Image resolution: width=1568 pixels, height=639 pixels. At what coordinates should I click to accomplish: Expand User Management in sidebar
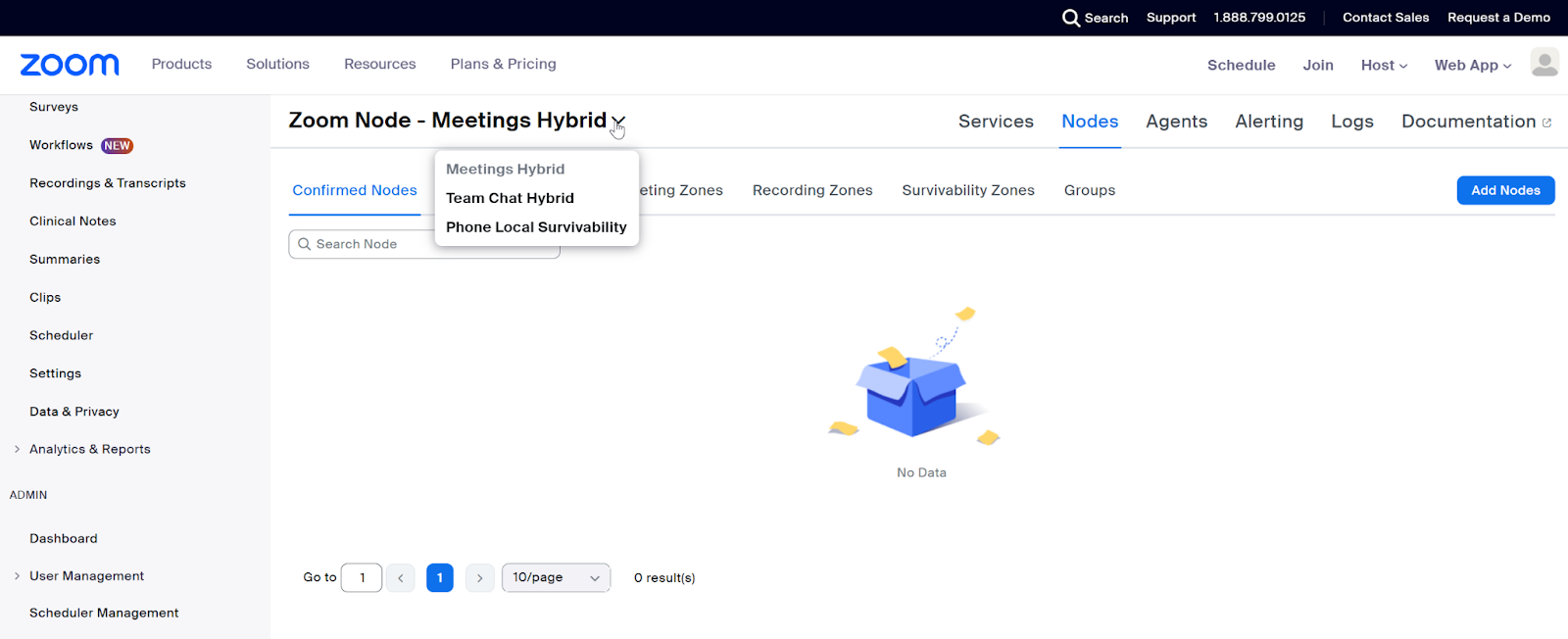coord(18,576)
